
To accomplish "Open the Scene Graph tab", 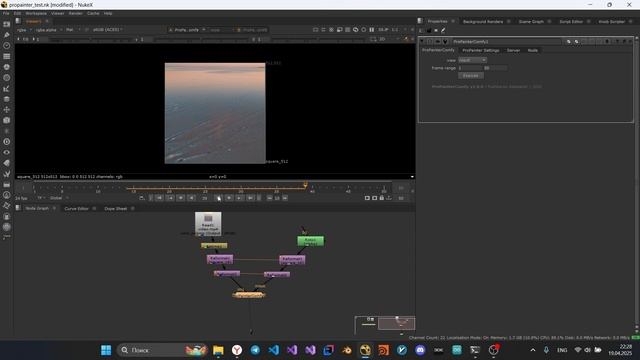I will [531, 22].
